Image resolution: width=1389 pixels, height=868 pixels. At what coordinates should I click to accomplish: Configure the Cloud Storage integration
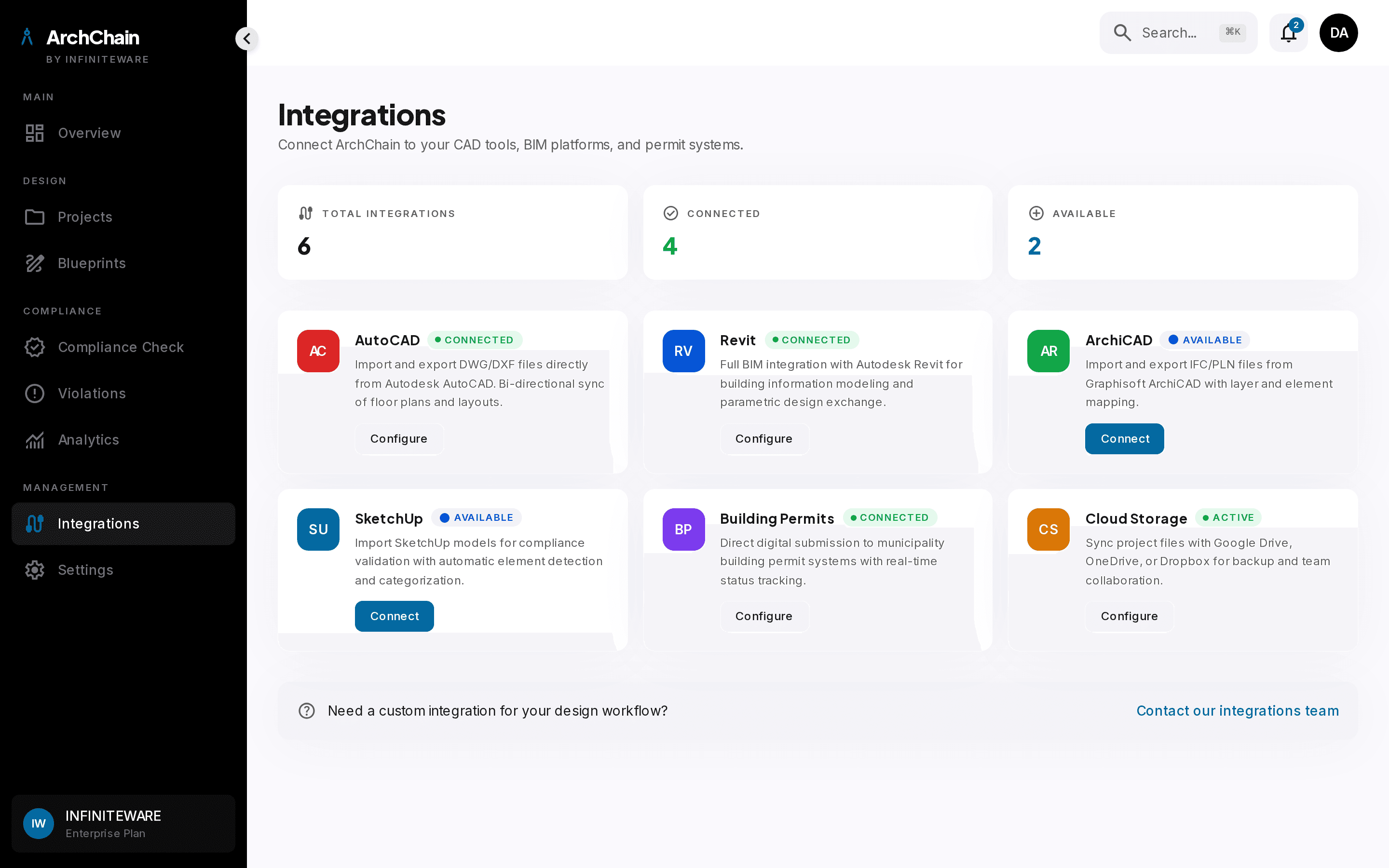pos(1129,616)
